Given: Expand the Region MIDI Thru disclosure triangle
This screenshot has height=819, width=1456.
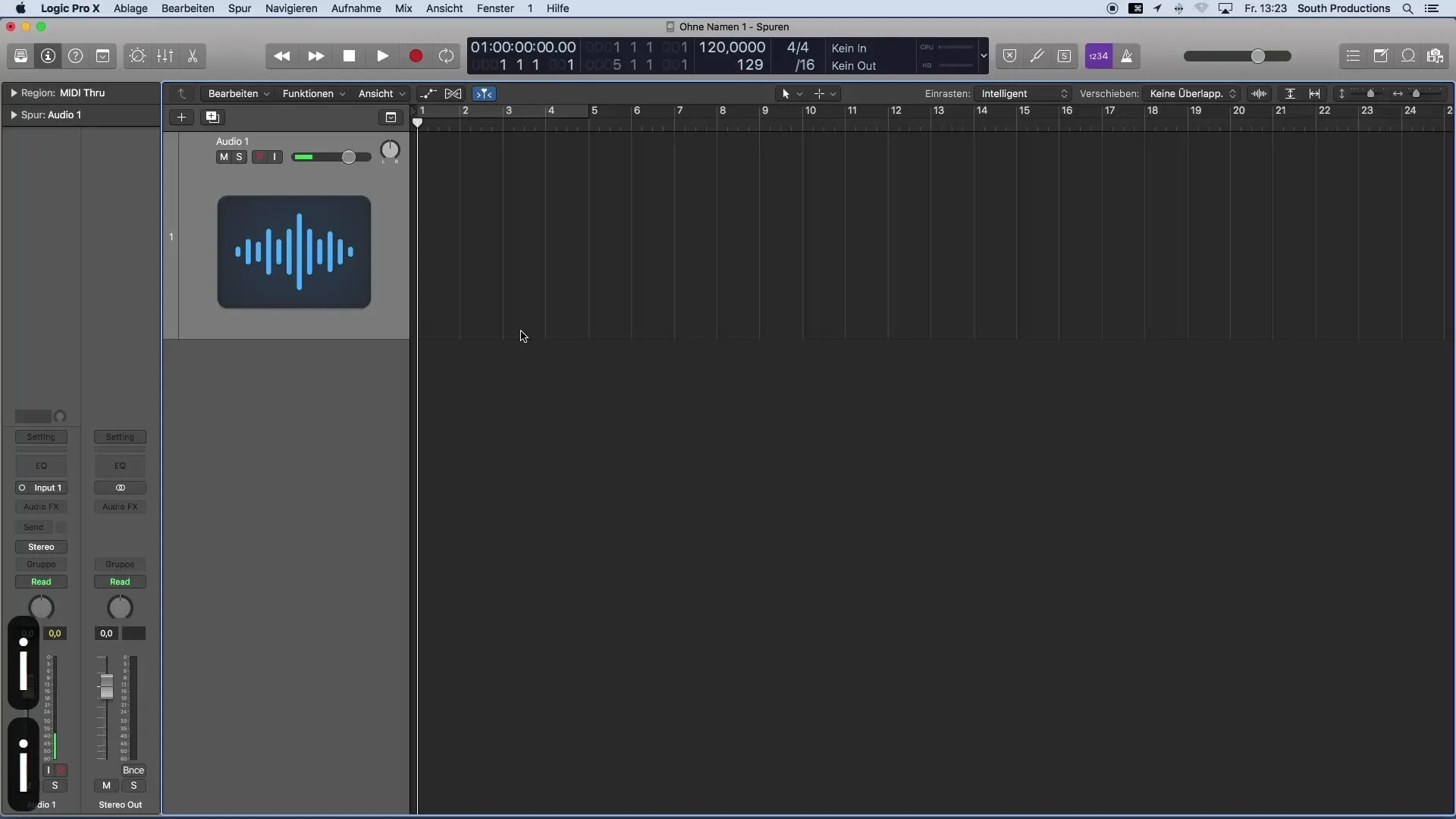Looking at the screenshot, I should 14,93.
